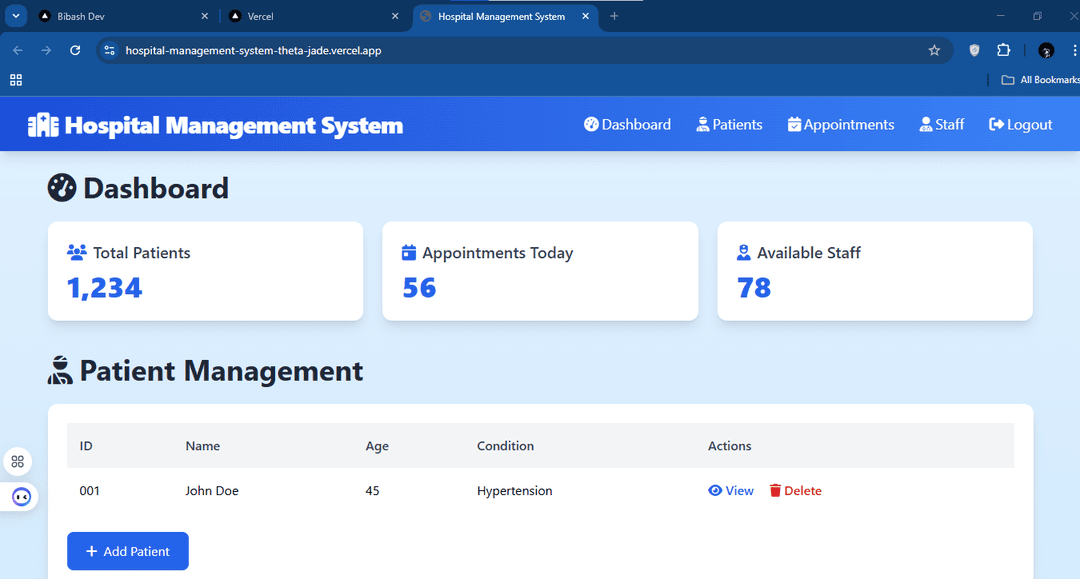Open the Appointments nav link
Image resolution: width=1080 pixels, height=579 pixels.
coord(841,125)
